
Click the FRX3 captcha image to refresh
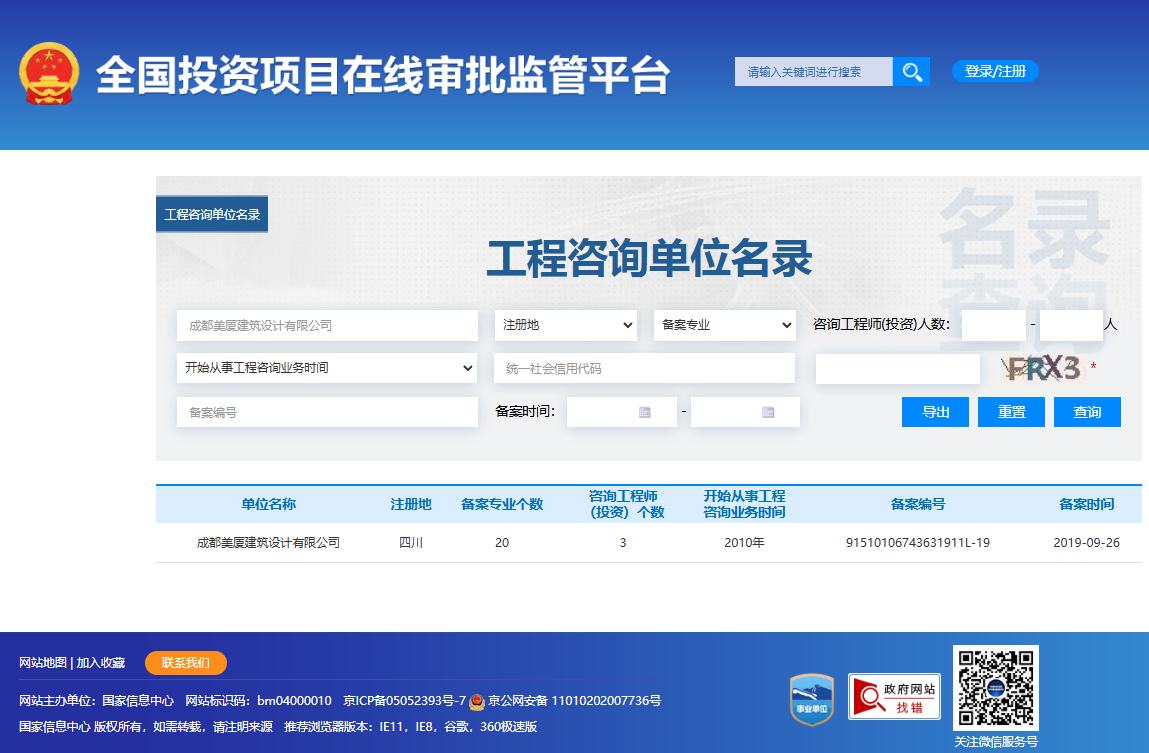(1042, 368)
